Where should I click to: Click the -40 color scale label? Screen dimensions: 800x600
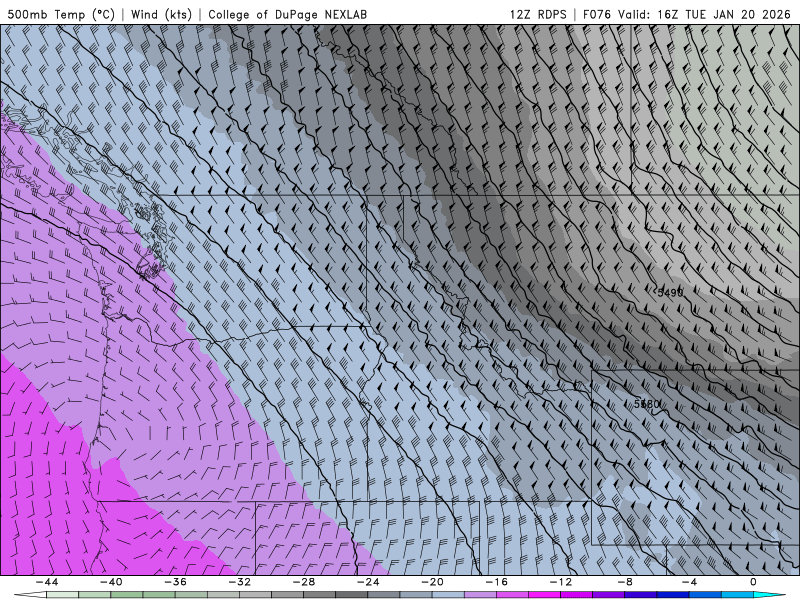[111, 582]
